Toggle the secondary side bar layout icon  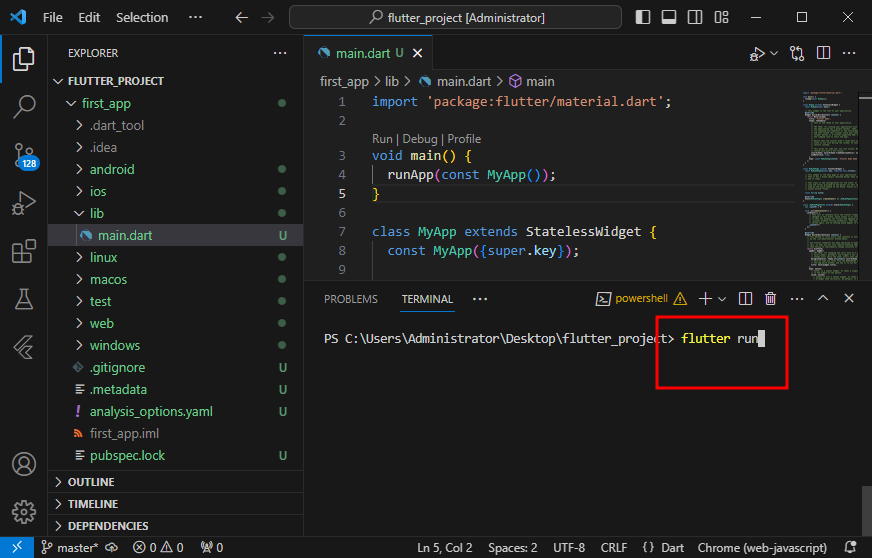[695, 17]
